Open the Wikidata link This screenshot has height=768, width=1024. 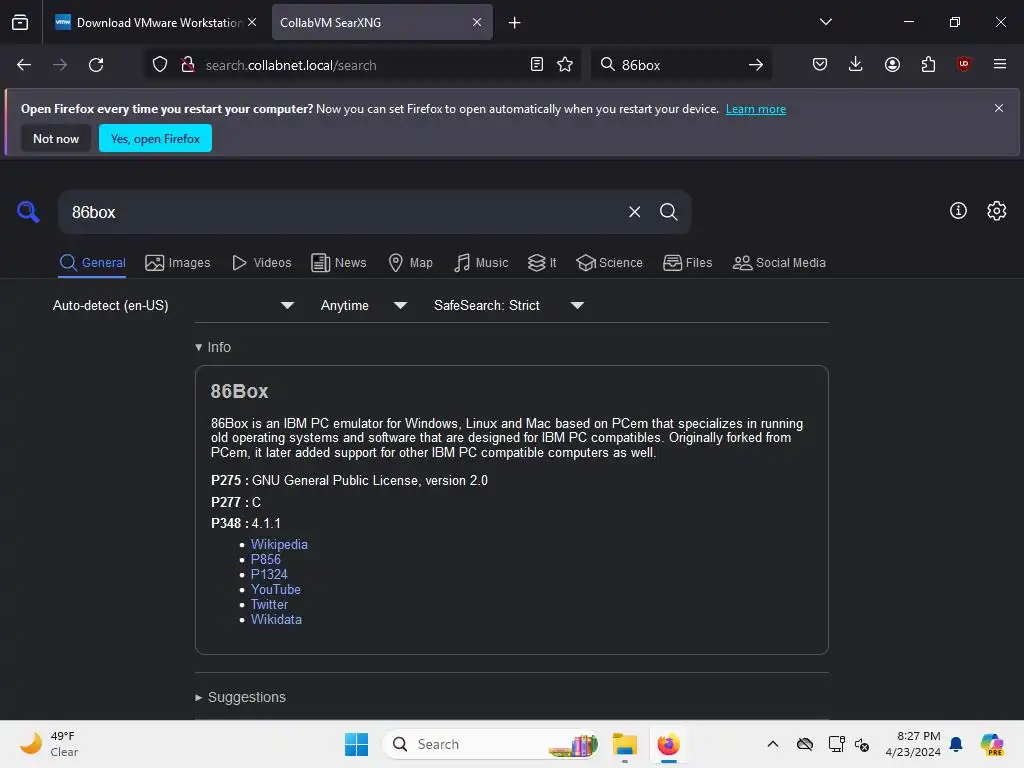pos(276,620)
